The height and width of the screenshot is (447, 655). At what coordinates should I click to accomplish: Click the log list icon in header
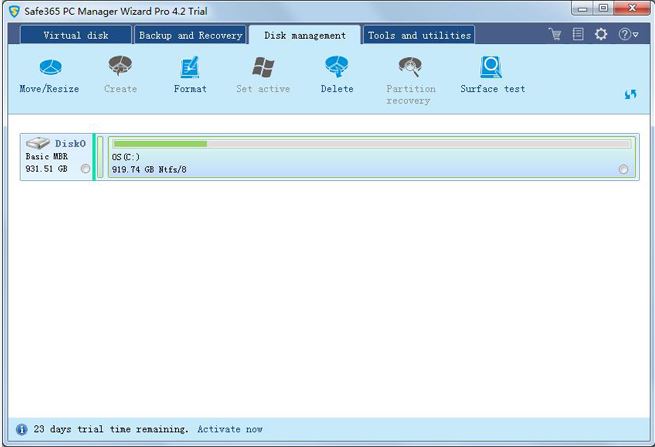pyautogui.click(x=578, y=35)
